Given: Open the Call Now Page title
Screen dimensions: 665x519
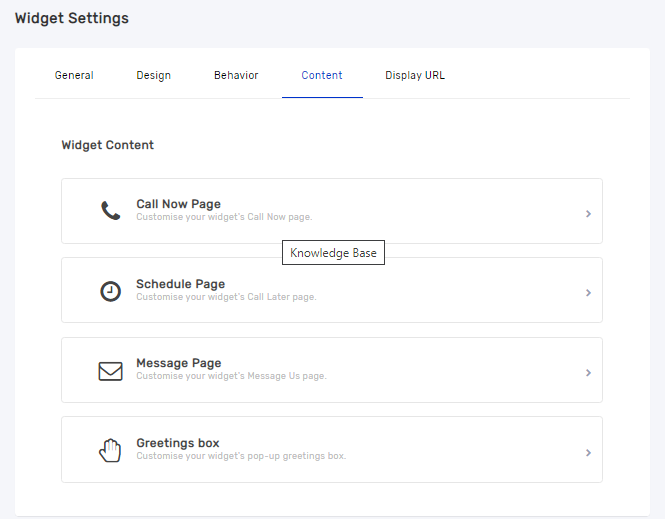Looking at the screenshot, I should (178, 204).
